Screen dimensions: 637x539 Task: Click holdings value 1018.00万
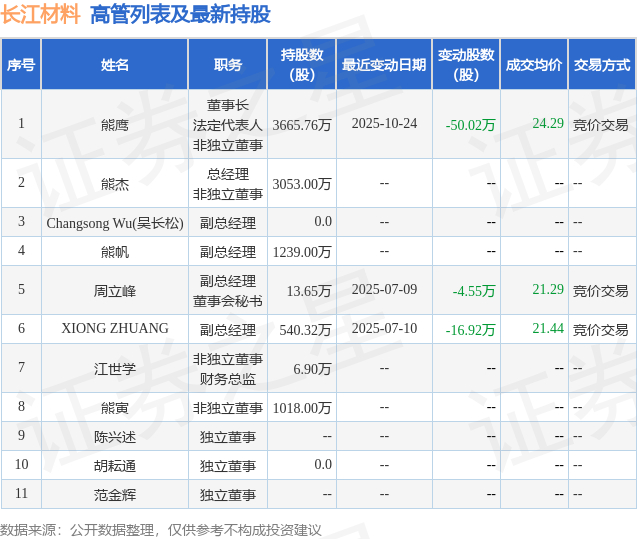tap(302, 407)
